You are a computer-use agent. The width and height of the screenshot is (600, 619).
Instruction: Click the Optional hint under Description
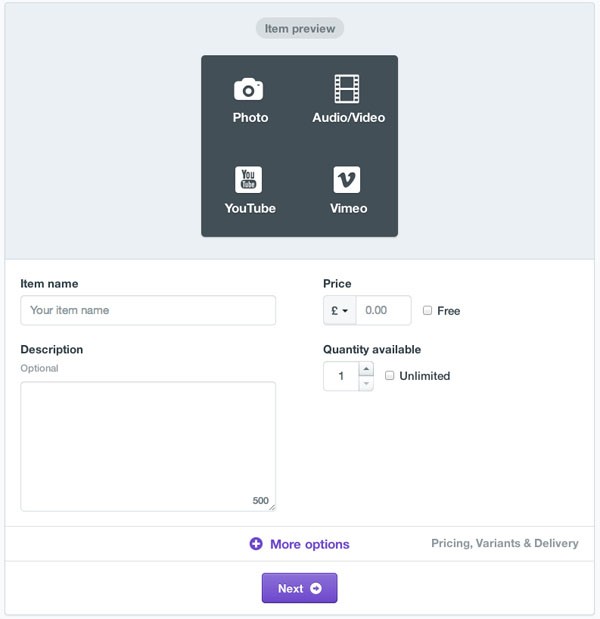[x=39, y=368]
